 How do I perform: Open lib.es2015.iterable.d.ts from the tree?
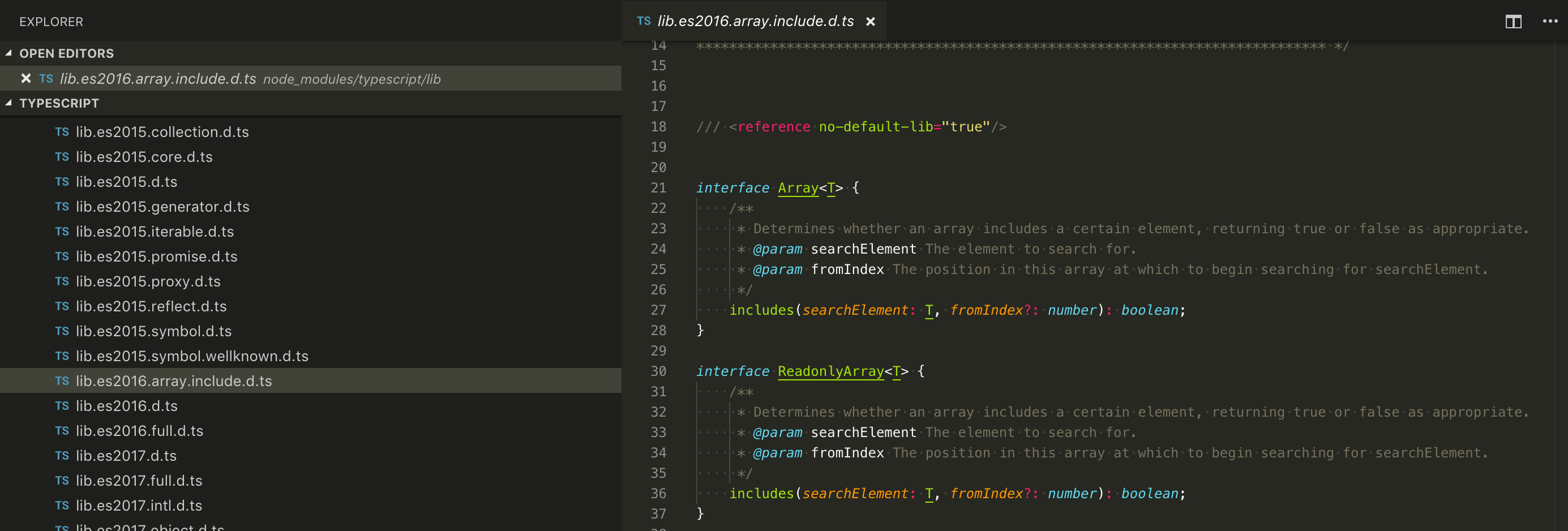pos(155,232)
